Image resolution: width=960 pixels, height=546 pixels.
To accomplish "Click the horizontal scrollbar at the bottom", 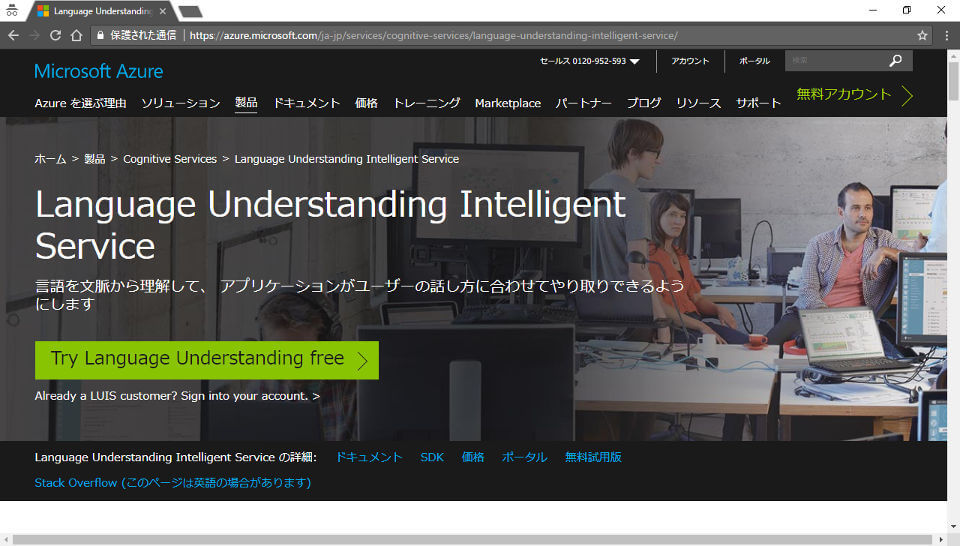I will (474, 540).
